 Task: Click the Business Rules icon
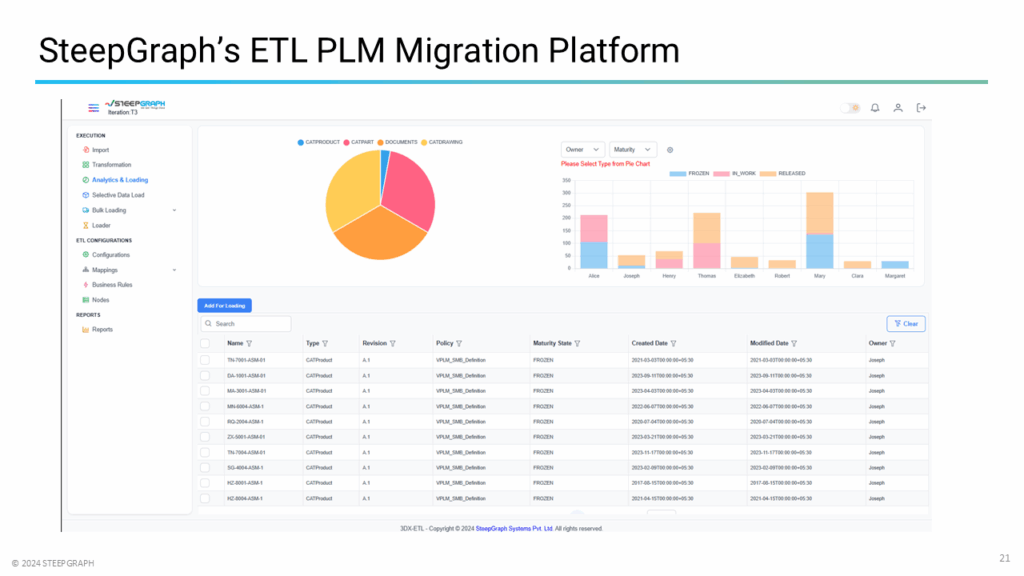click(84, 284)
